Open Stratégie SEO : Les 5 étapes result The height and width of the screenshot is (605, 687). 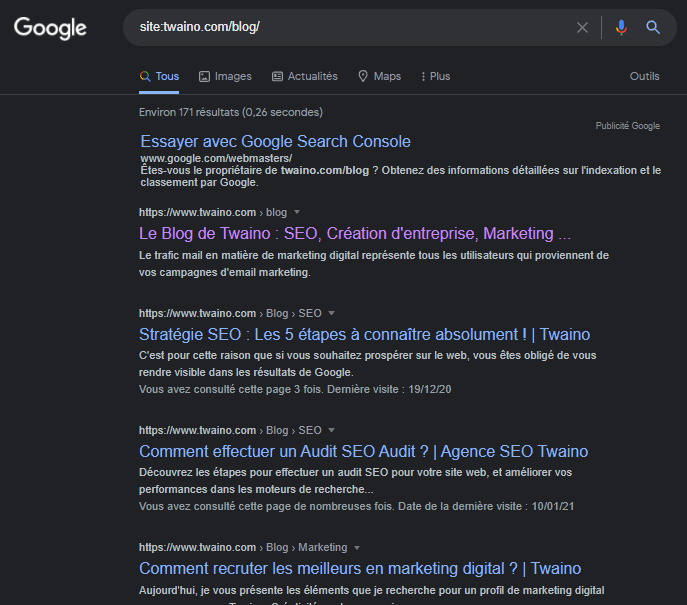(x=365, y=335)
